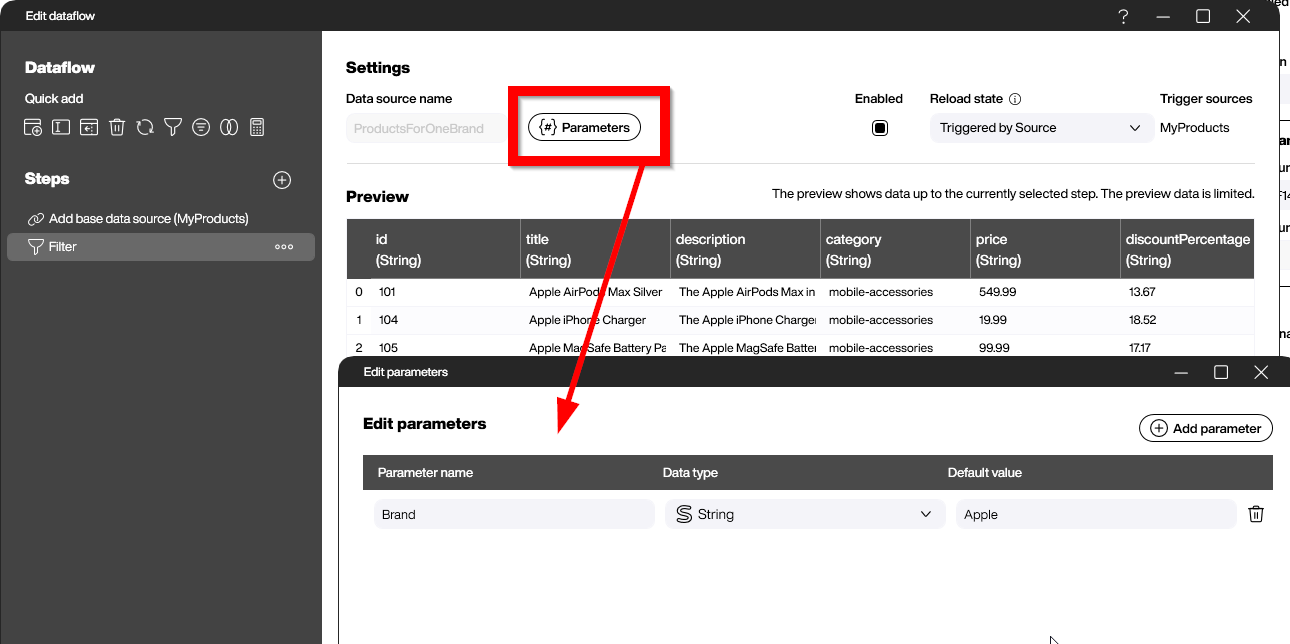The height and width of the screenshot is (644, 1290).
Task: Click the trash can quick-add icon
Action: (x=117, y=127)
